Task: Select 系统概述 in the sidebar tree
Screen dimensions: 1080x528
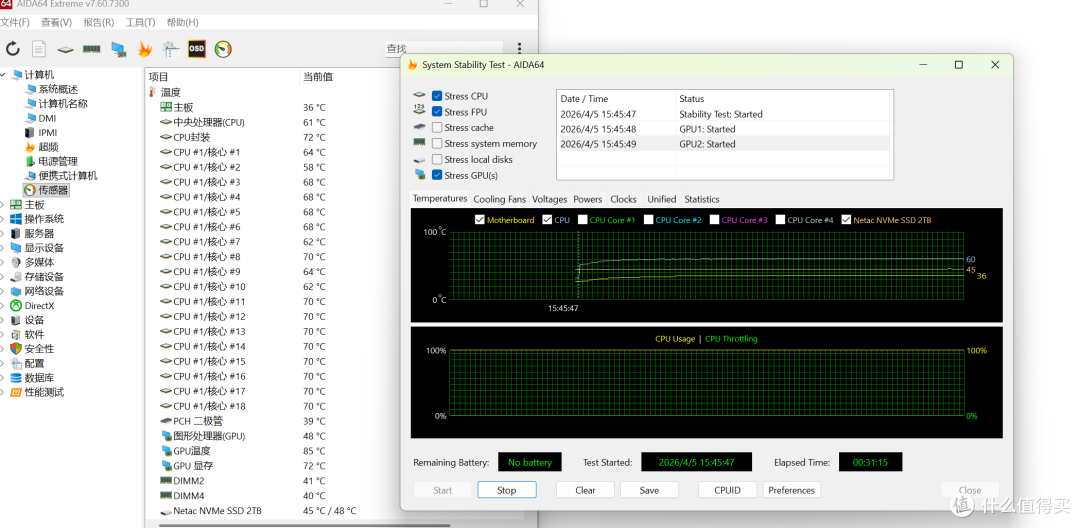Action: click(x=58, y=89)
